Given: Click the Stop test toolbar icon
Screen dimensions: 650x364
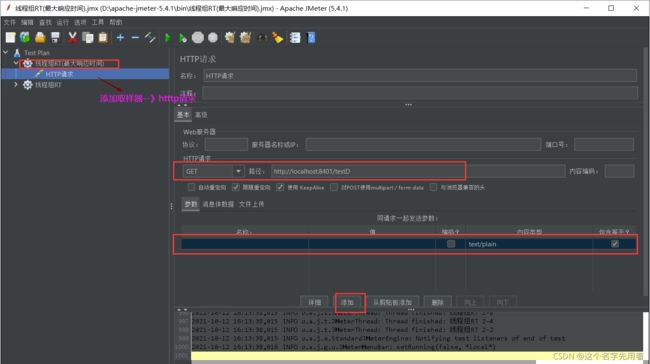Looking at the screenshot, I should 198,38.
